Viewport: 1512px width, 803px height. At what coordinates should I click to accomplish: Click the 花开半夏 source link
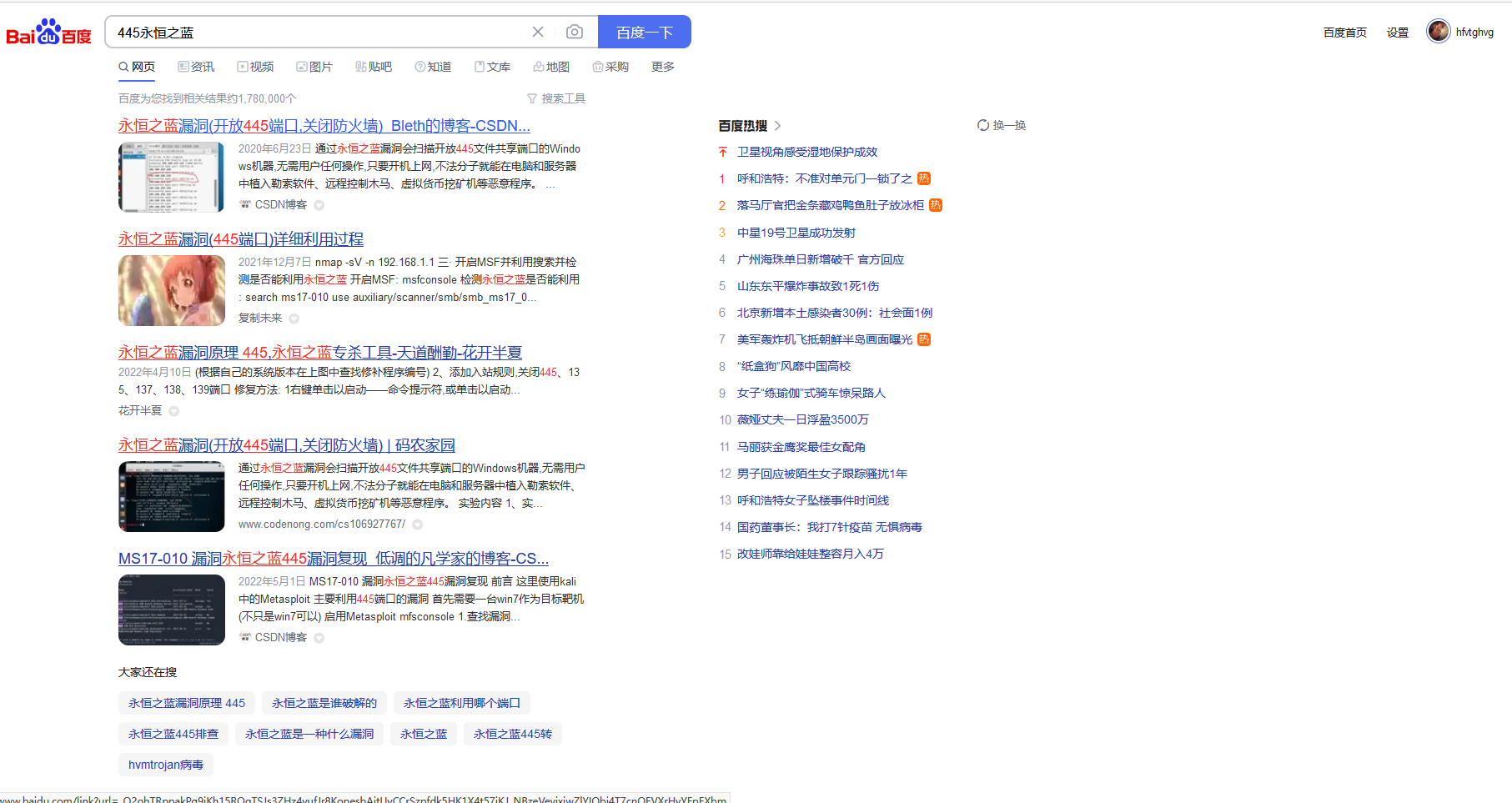140,411
